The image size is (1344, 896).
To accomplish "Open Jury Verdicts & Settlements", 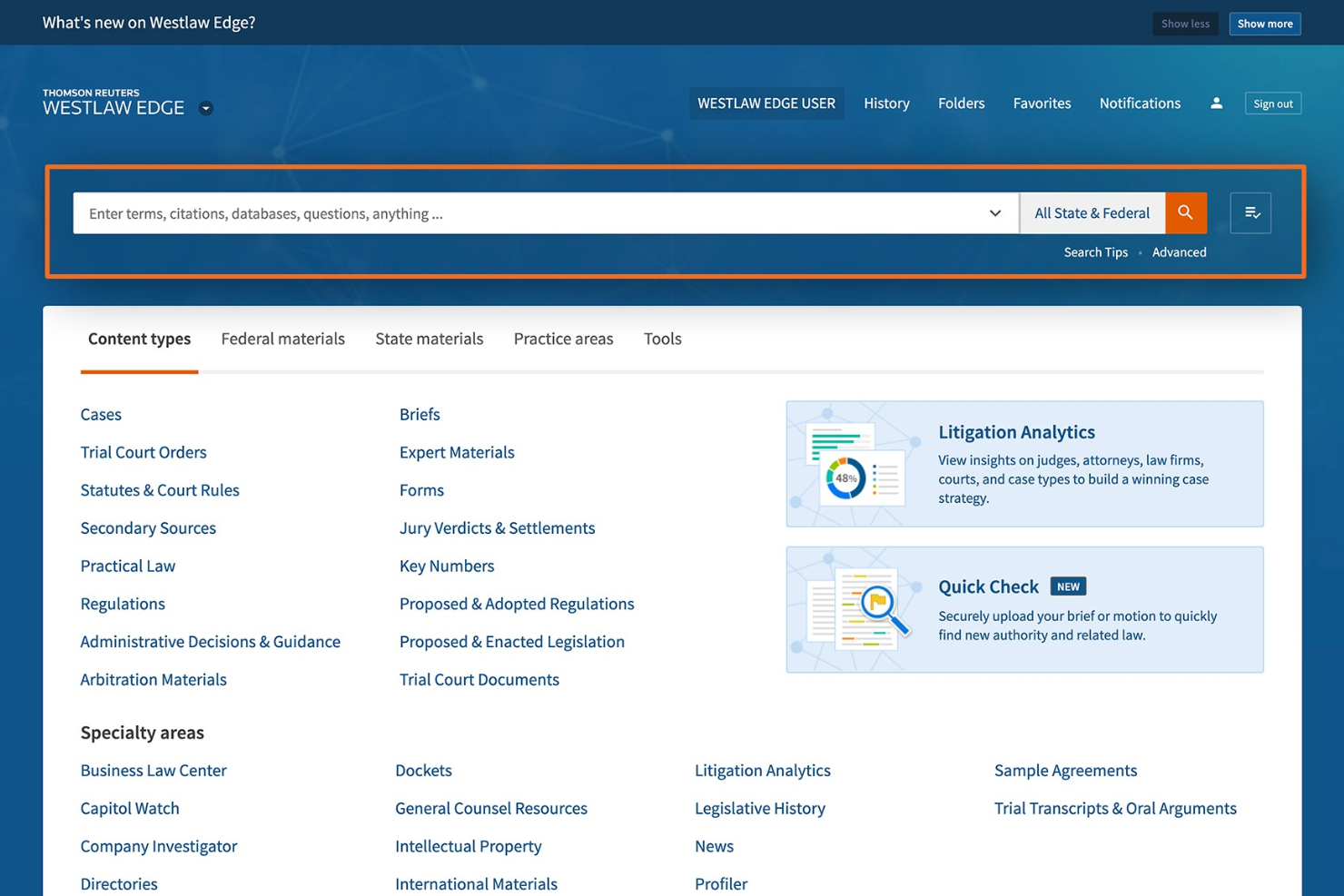I will [497, 528].
